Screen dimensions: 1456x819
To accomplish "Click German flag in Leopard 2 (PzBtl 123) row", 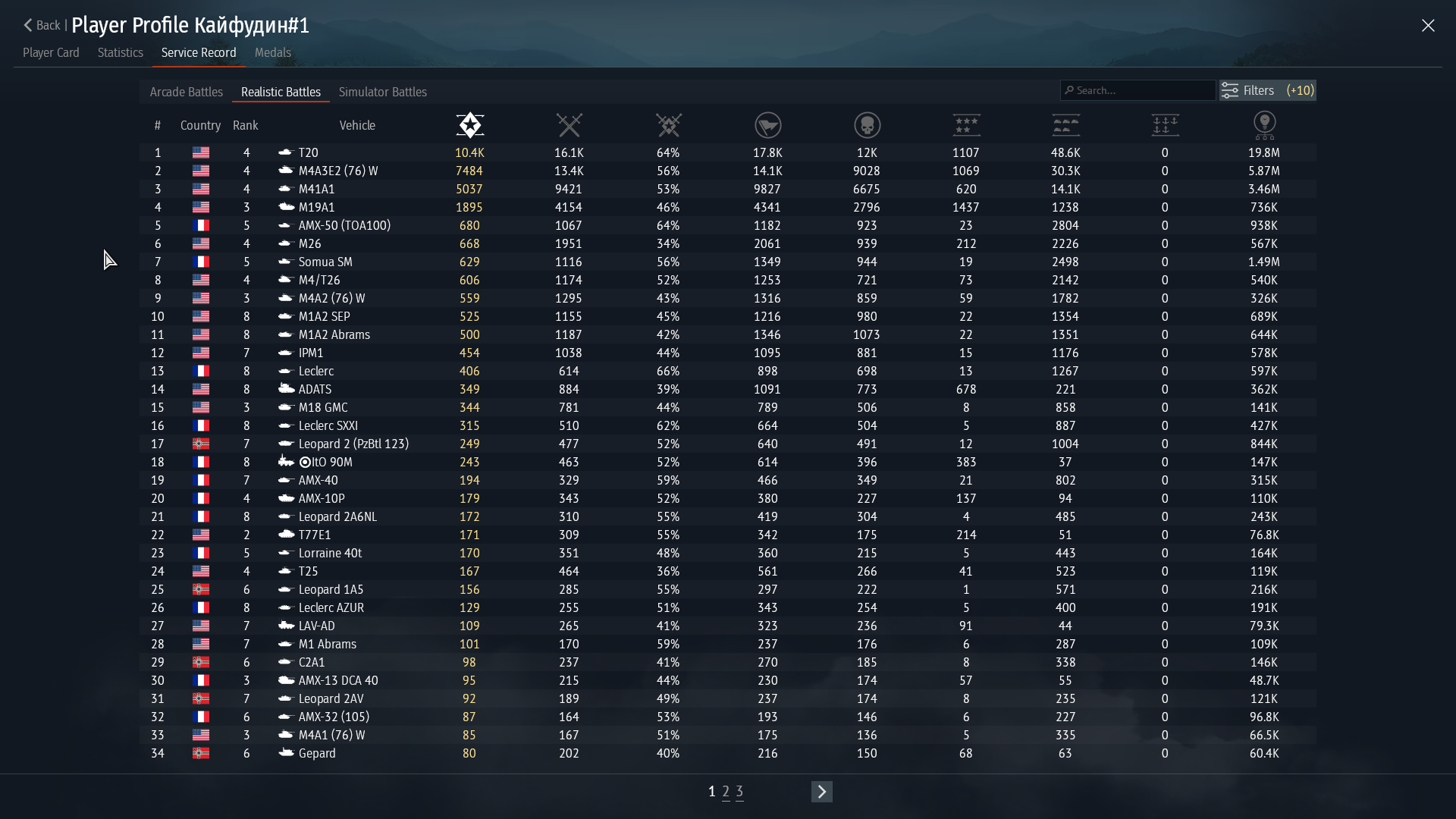I will 201,444.
